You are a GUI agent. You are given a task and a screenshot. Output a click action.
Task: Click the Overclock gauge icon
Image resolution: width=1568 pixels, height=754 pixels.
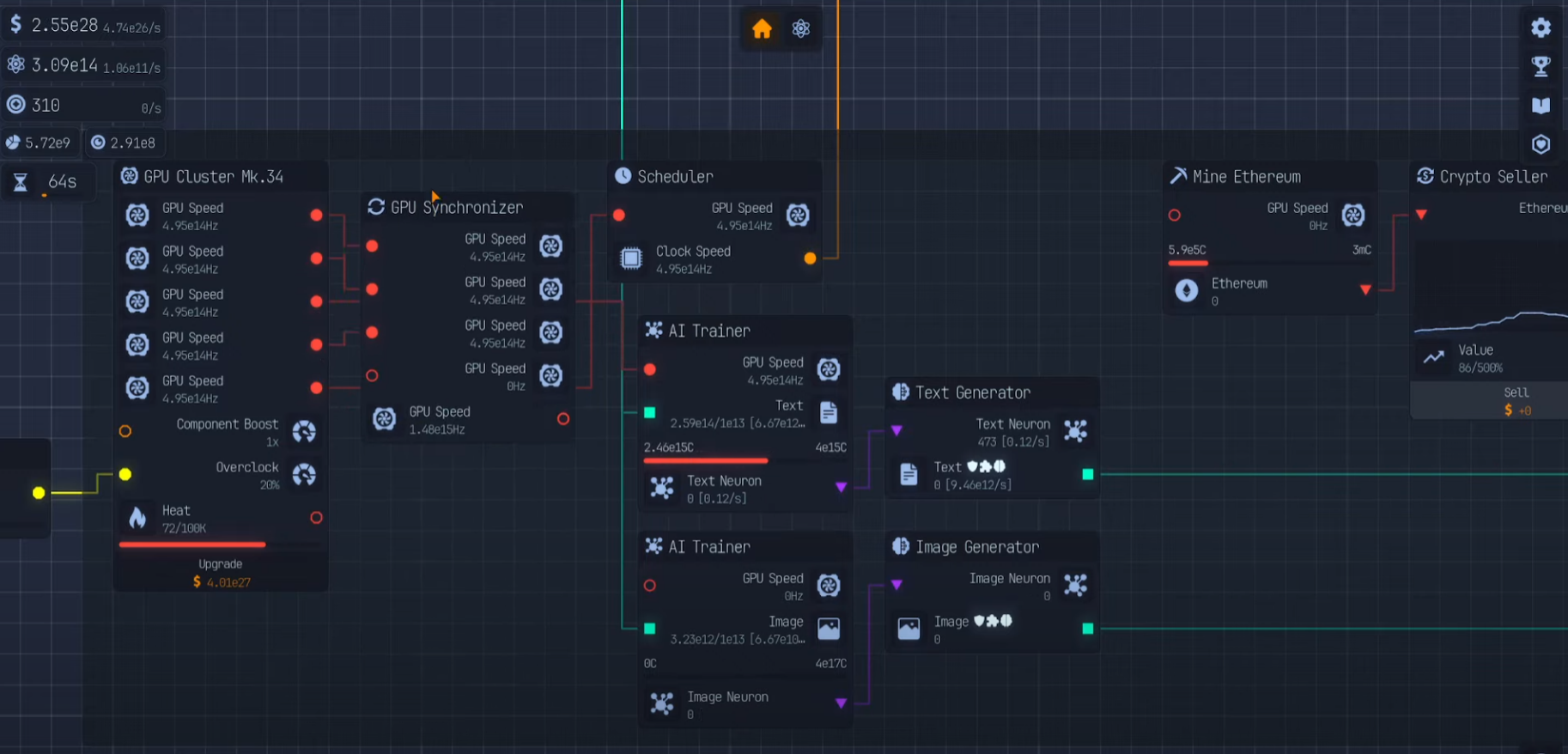(x=304, y=475)
